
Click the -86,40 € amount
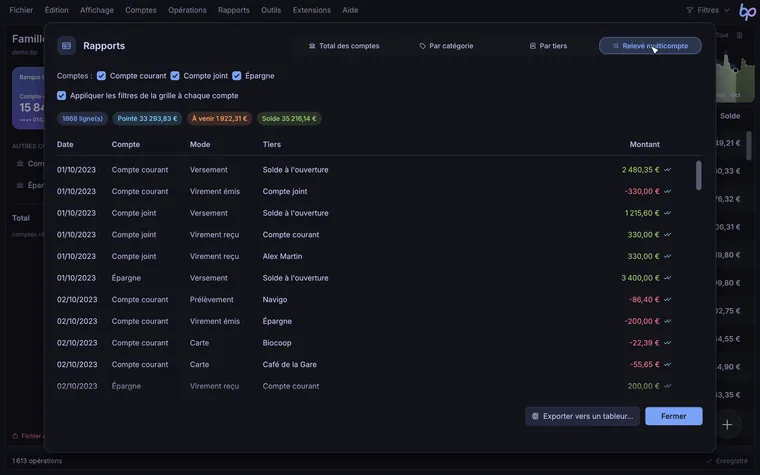(644, 300)
